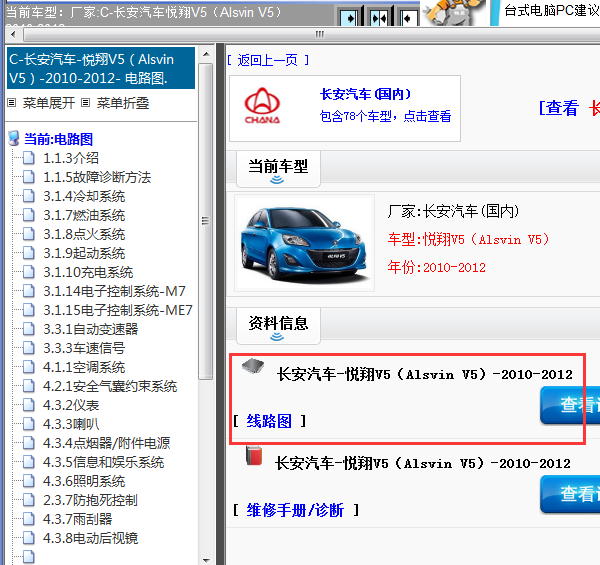Screen dimensions: 600x565
Task: Click the center-split pane toolbar icon
Action: [379, 17]
